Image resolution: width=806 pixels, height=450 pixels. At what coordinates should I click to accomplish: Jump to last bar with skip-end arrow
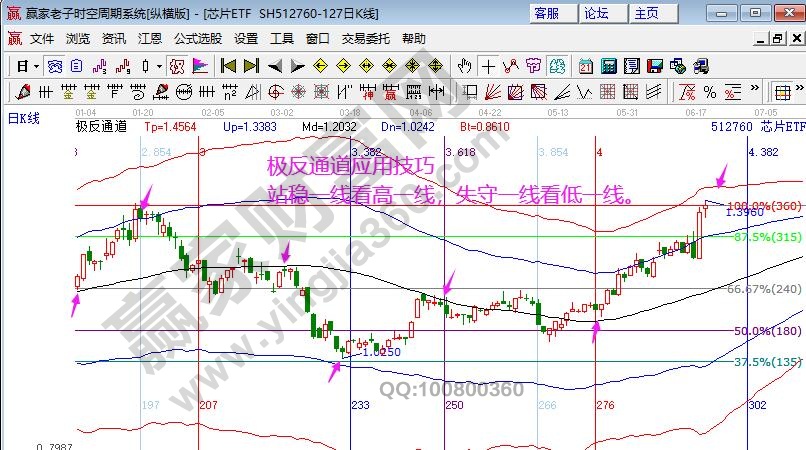pos(251,66)
